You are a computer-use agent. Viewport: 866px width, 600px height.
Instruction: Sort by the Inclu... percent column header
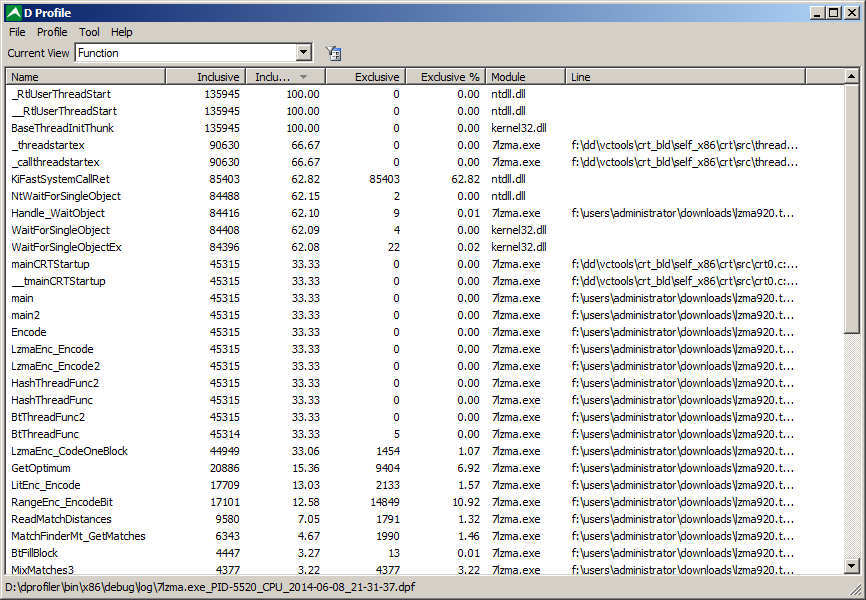[x=286, y=77]
